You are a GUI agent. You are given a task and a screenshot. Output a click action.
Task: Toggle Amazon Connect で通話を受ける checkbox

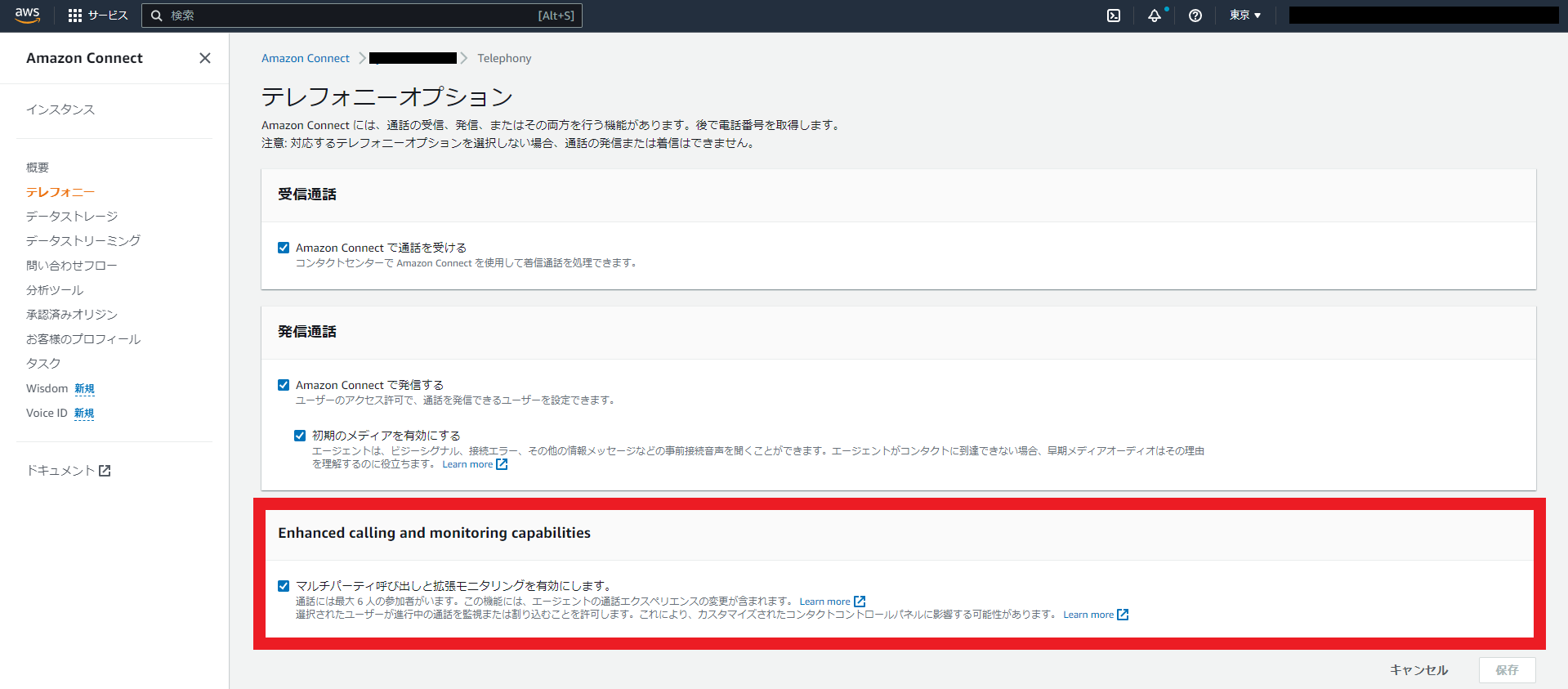284,248
